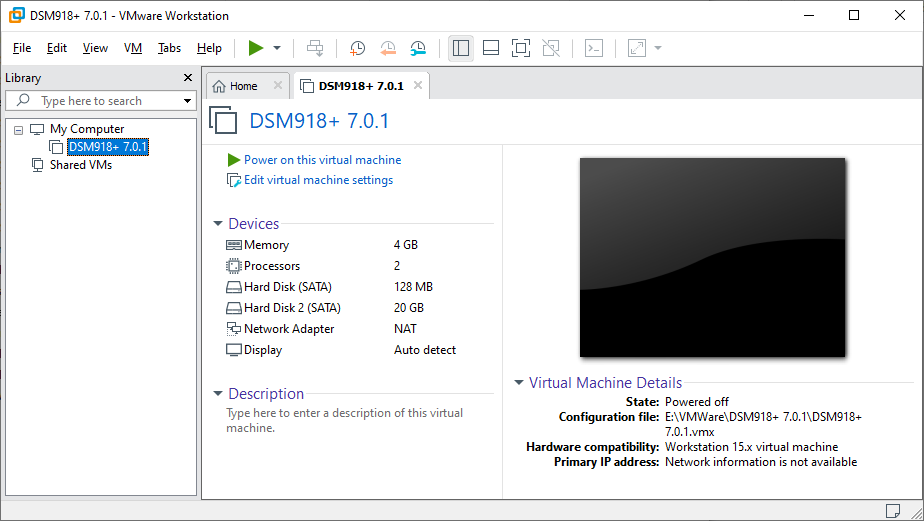Open the View menu
Viewport: 924px width, 521px height.
(95, 48)
